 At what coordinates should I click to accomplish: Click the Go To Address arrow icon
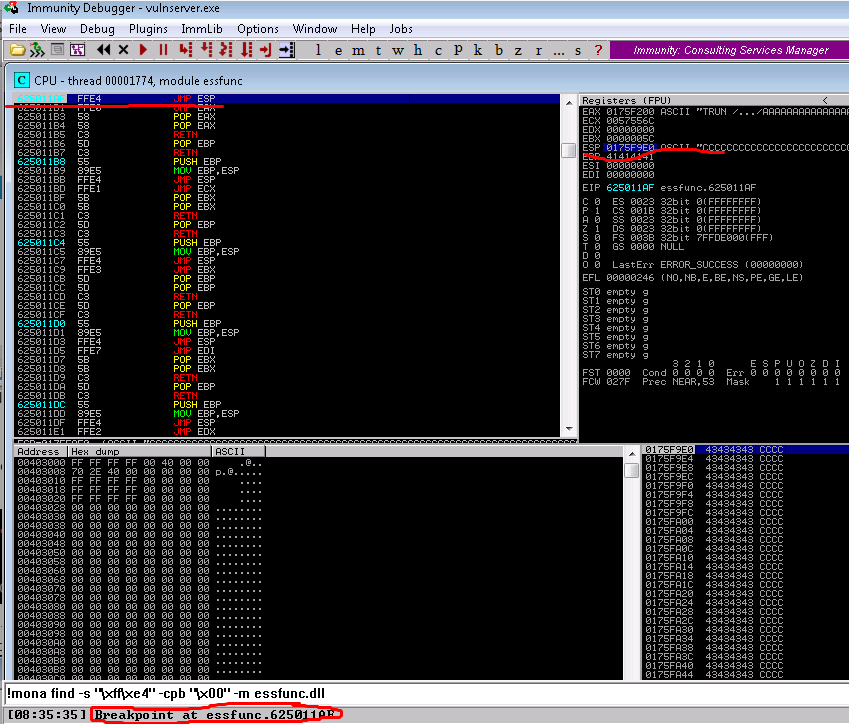tap(286, 50)
